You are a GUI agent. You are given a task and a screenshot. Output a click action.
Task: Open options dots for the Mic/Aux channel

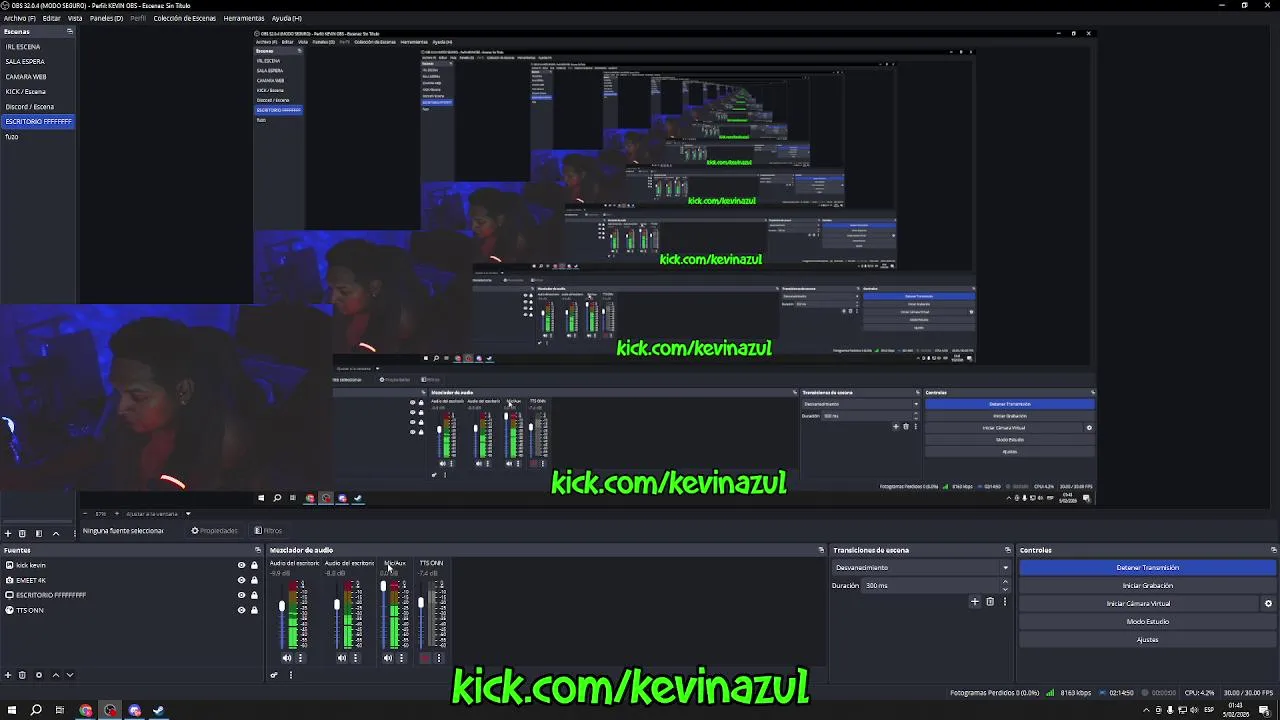point(401,658)
